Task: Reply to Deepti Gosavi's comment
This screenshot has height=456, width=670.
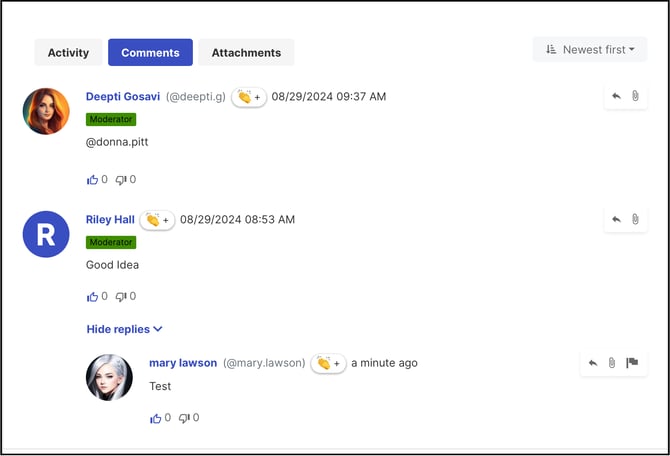Action: [x=616, y=97]
